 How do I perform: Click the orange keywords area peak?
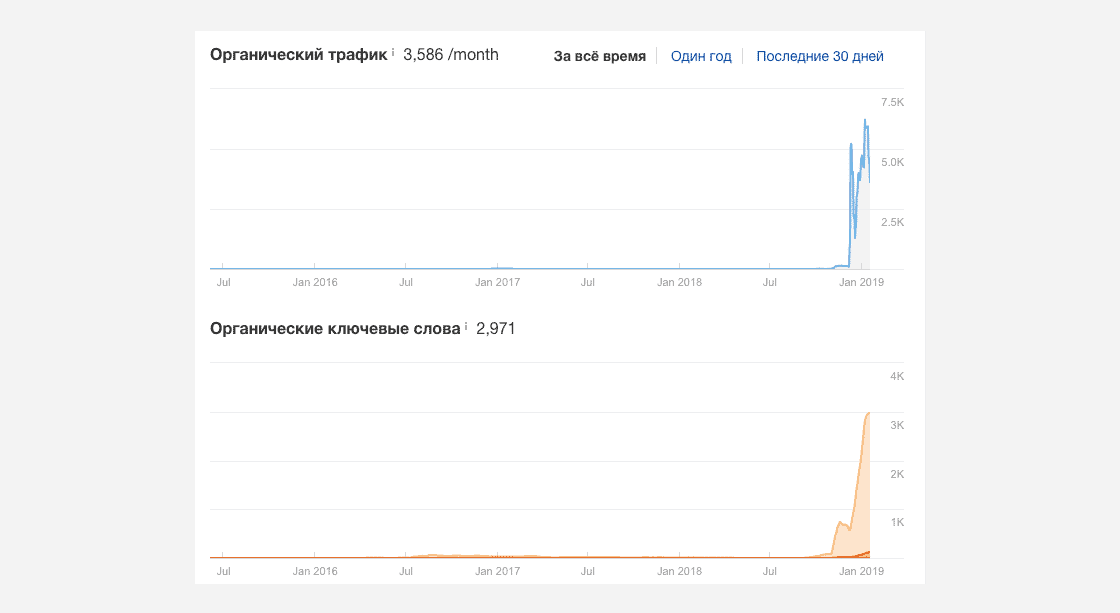[x=868, y=414]
